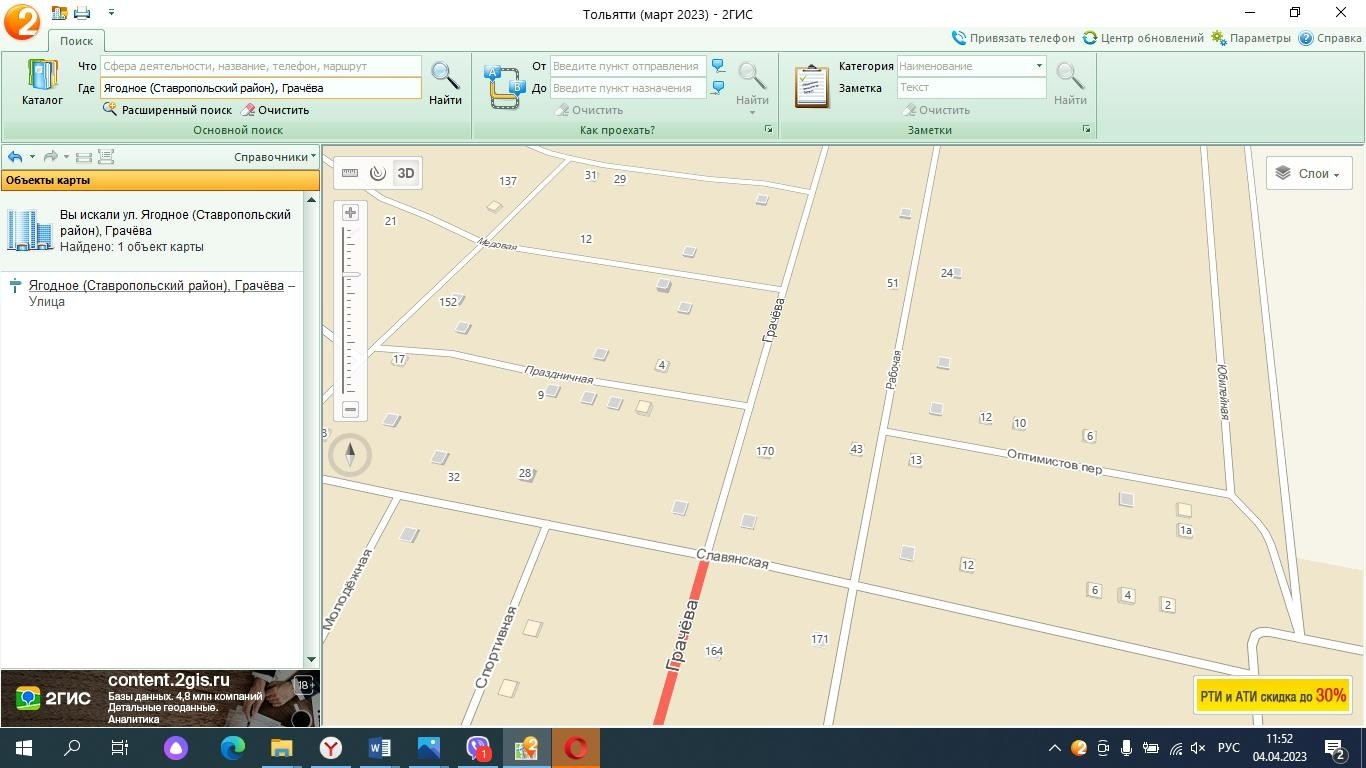This screenshot has height=768, width=1366.
Task: Toggle the expanded list view in the results panel
Action: pos(106,157)
